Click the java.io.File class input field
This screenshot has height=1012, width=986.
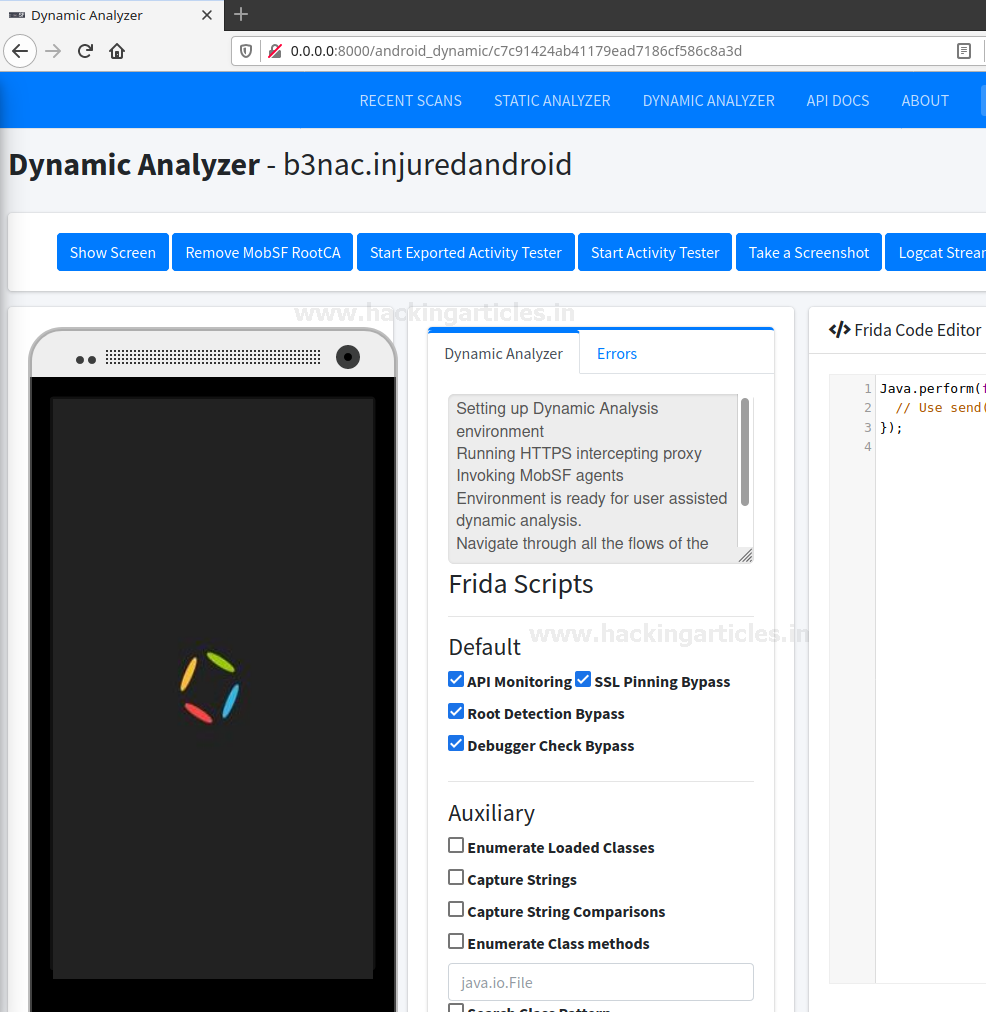click(x=601, y=982)
